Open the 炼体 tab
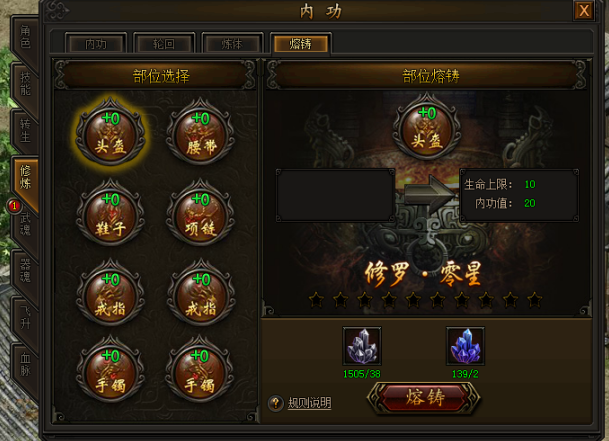This screenshot has width=609, height=441. tap(232, 44)
